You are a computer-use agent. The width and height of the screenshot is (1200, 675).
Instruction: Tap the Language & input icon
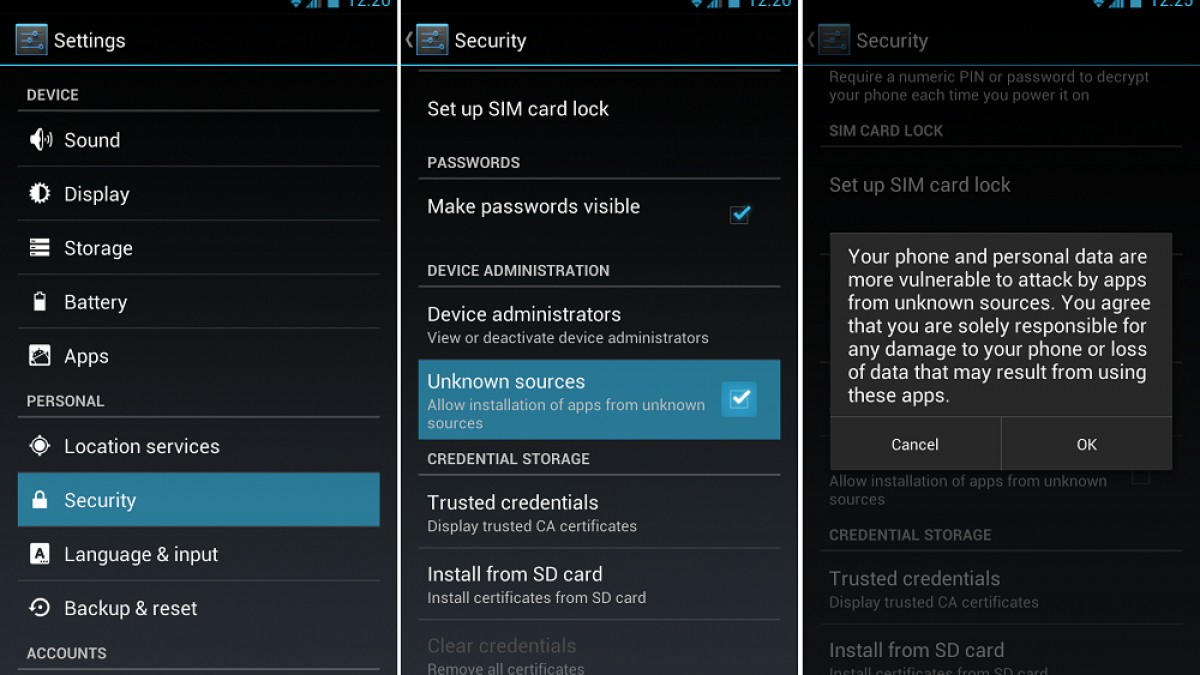(40, 554)
